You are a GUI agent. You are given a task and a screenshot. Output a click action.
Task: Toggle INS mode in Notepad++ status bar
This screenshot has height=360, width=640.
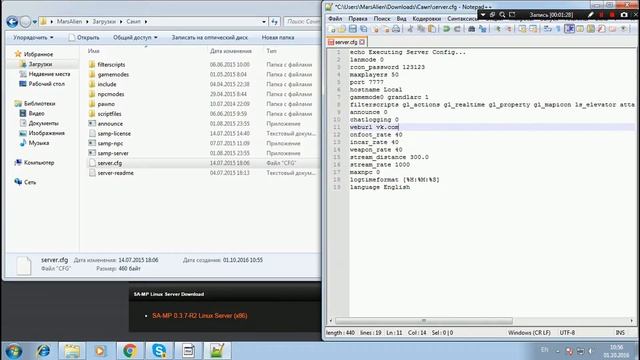point(620,333)
